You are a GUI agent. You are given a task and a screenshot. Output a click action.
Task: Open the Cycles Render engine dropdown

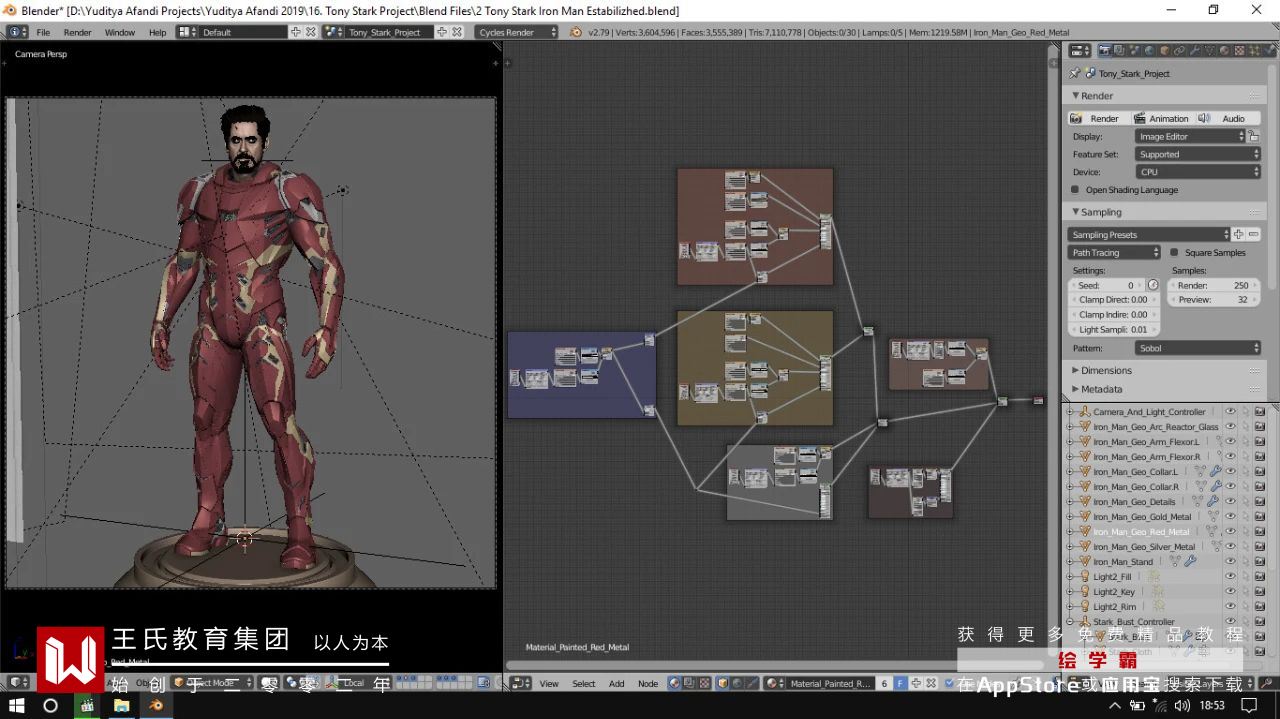pos(516,32)
